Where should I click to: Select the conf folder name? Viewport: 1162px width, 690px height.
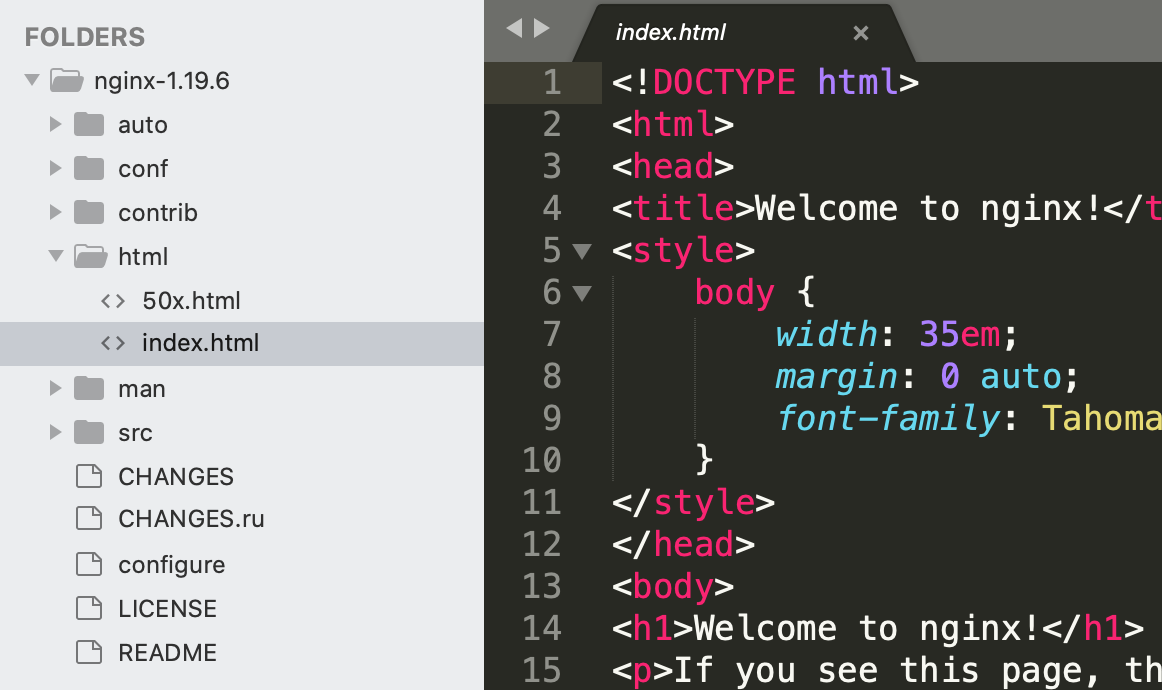143,168
